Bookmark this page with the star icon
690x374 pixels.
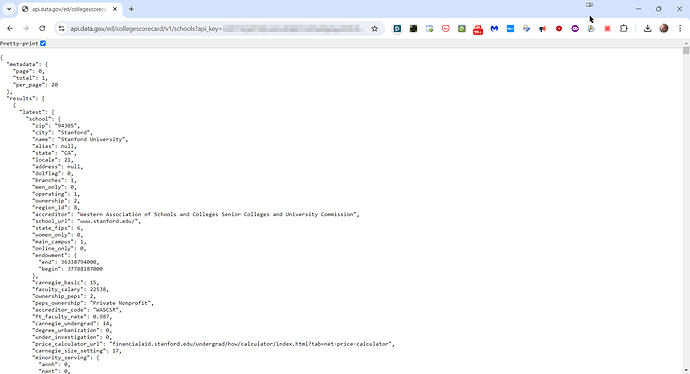click(374, 29)
